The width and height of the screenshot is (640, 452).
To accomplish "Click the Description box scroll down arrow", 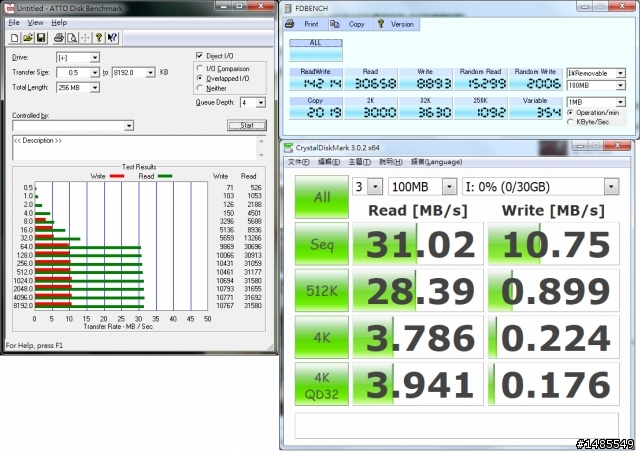I will point(261,155).
